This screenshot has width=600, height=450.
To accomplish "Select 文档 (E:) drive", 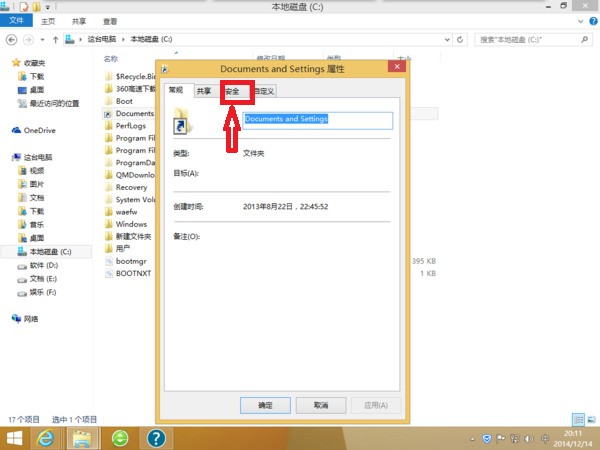I will (37, 279).
